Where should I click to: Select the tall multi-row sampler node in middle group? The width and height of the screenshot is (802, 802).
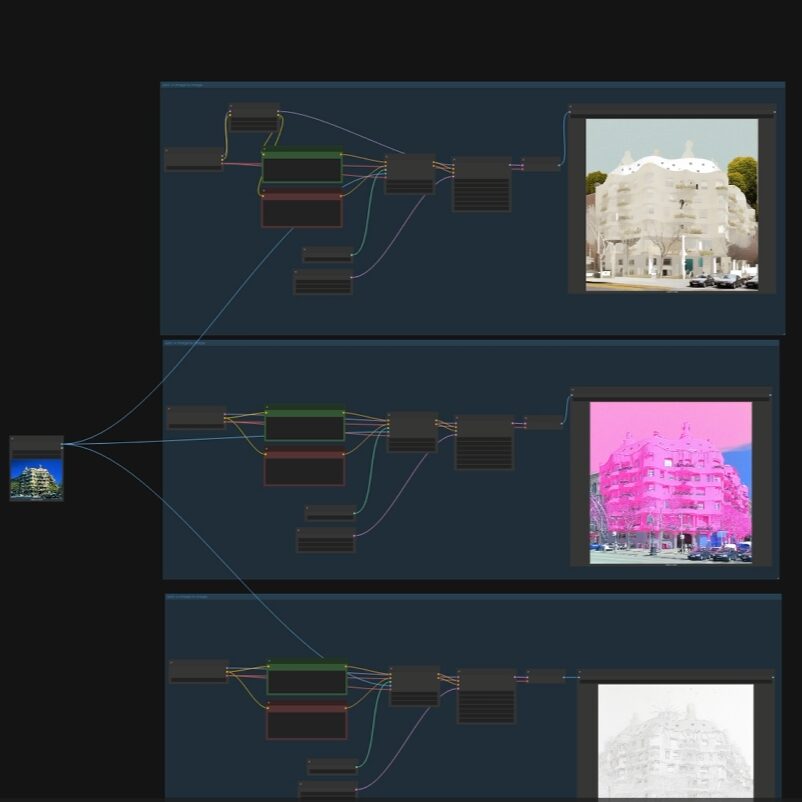click(x=484, y=442)
